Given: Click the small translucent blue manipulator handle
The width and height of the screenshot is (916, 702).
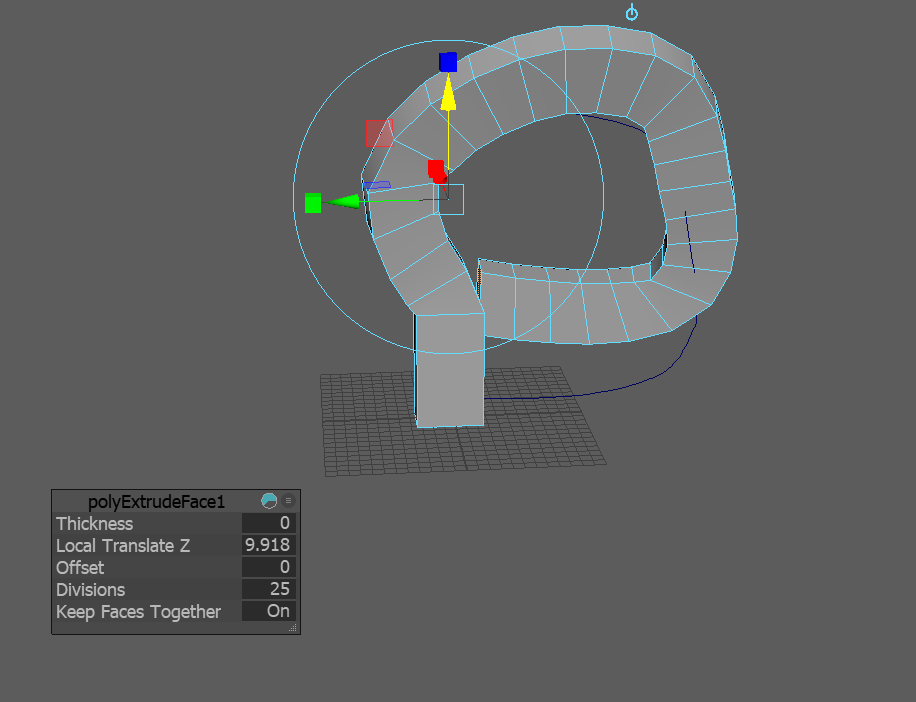Looking at the screenshot, I should (x=377, y=186).
